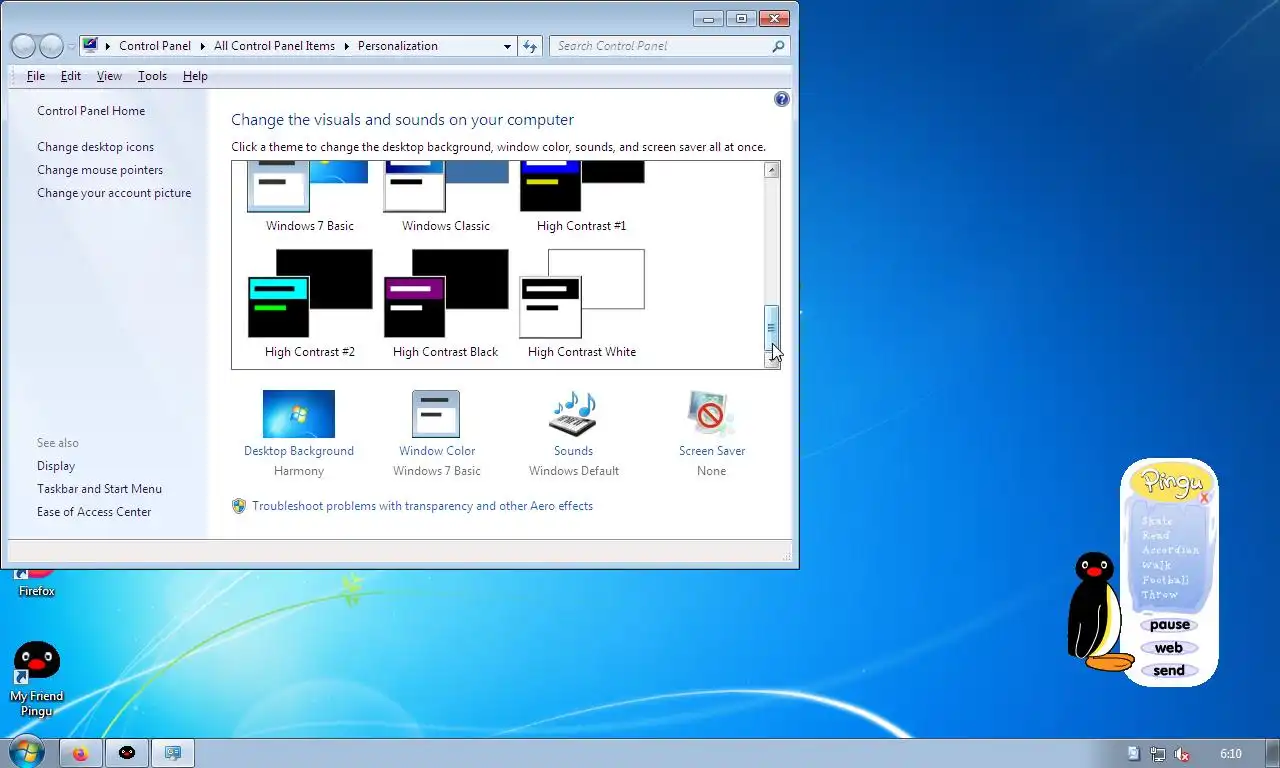Click the Sounds text label
This screenshot has width=1280, height=768.
point(573,451)
